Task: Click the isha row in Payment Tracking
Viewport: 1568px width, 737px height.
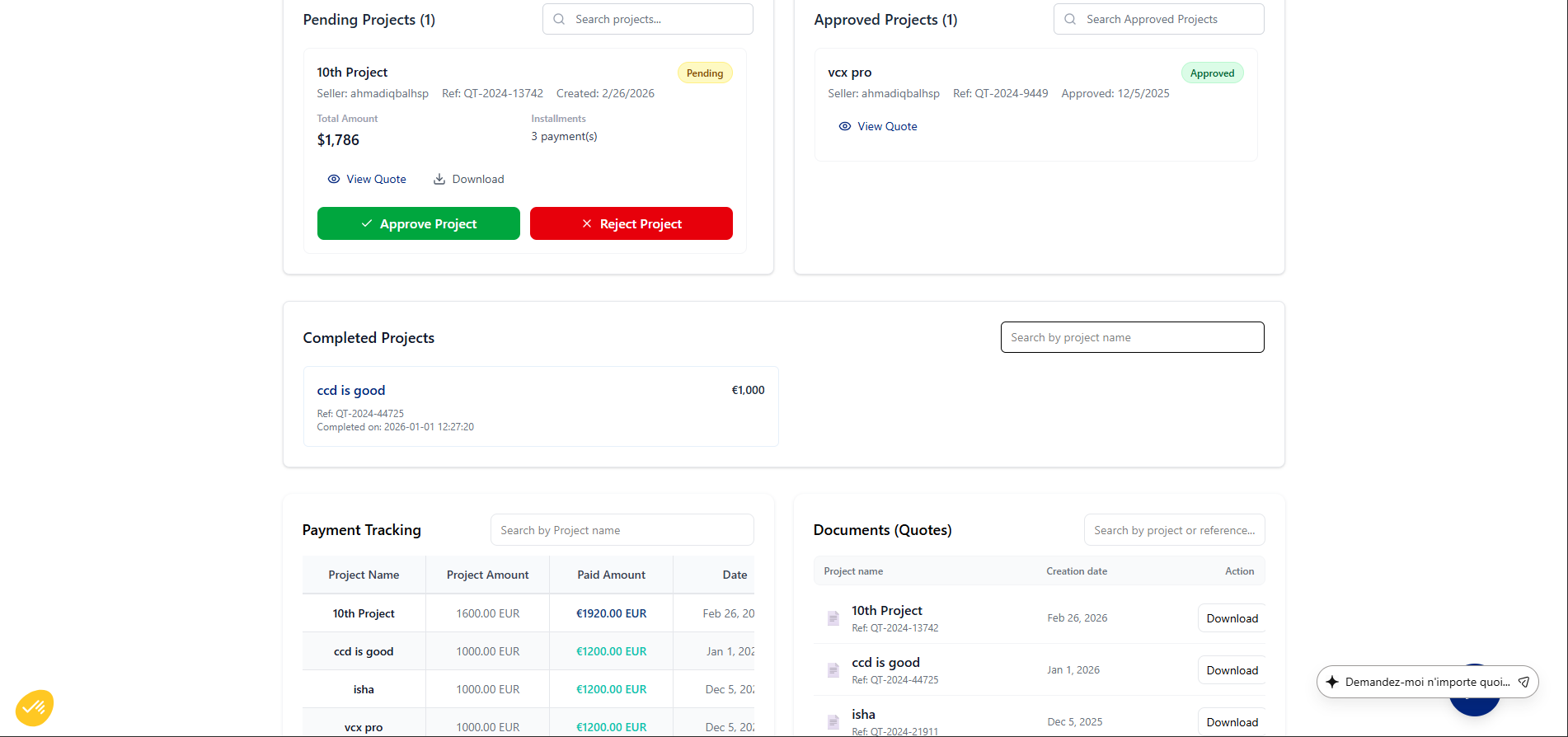Action: [528, 689]
